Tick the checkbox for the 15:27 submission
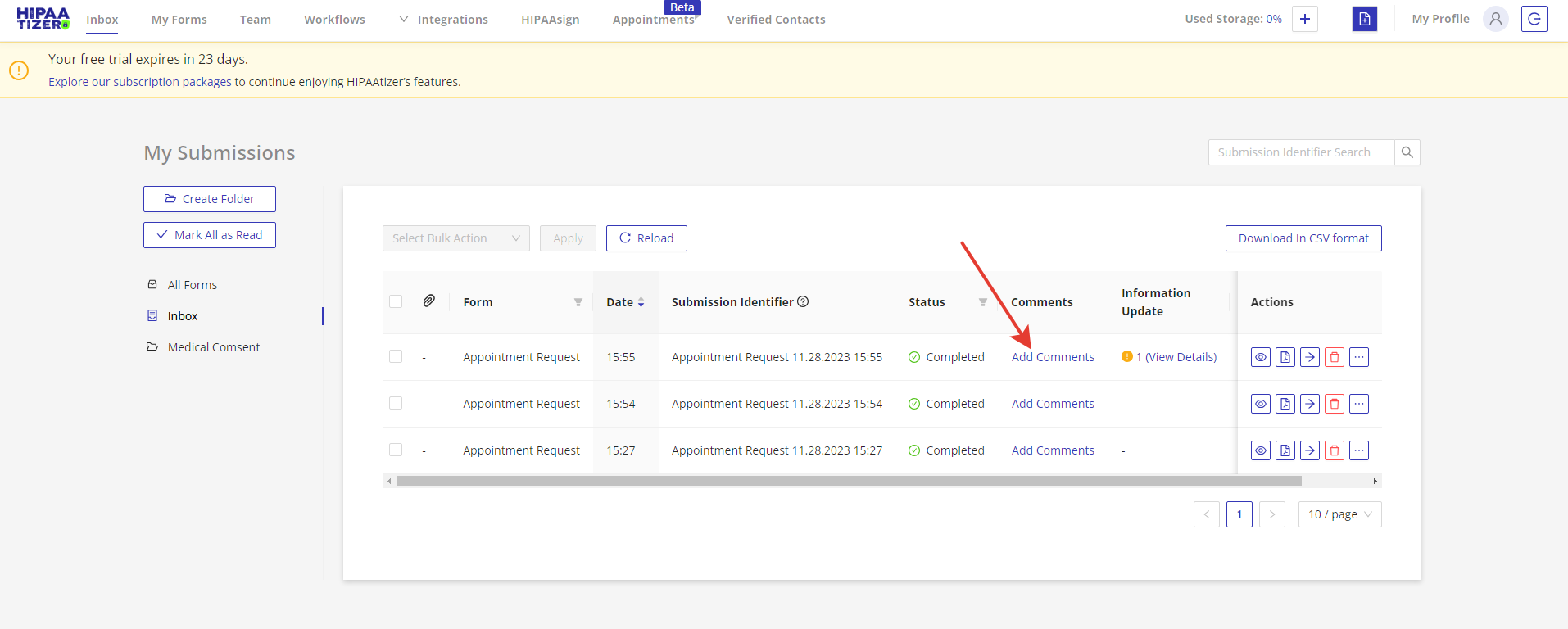 396,450
